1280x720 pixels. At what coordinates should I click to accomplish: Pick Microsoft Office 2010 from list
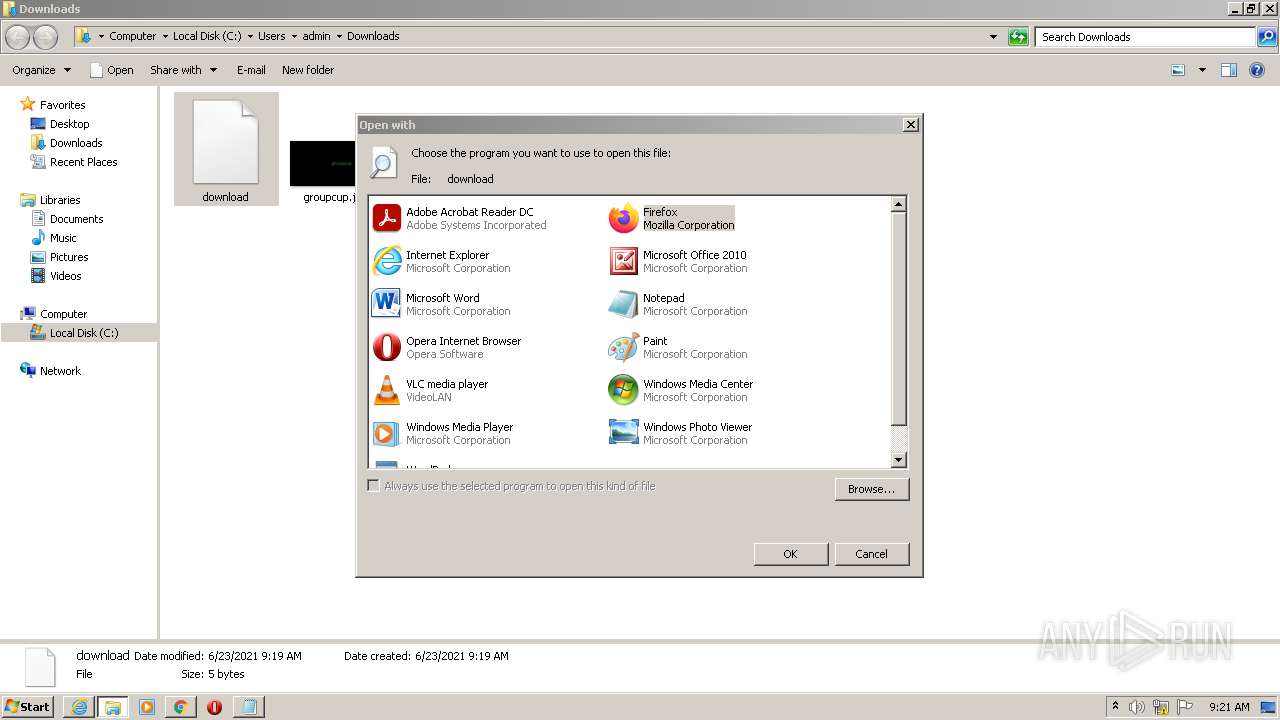coord(678,261)
